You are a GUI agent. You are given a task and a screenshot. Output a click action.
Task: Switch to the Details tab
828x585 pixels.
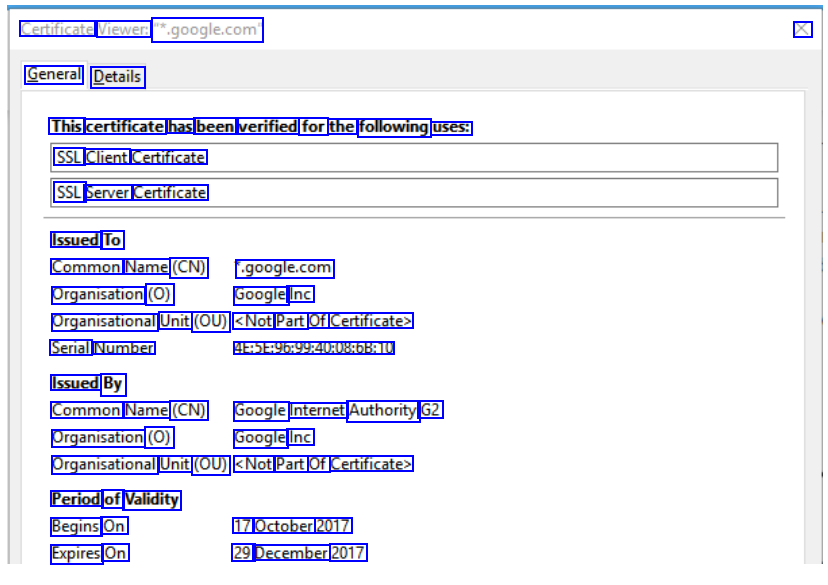tap(117, 77)
